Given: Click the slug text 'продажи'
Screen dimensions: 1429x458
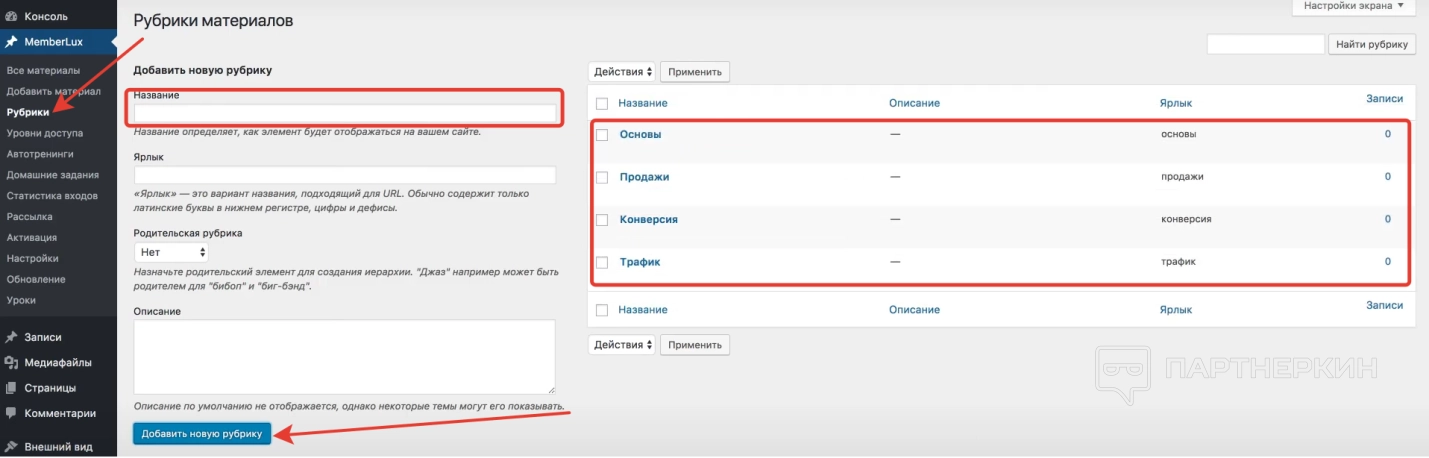Looking at the screenshot, I should [1182, 177].
